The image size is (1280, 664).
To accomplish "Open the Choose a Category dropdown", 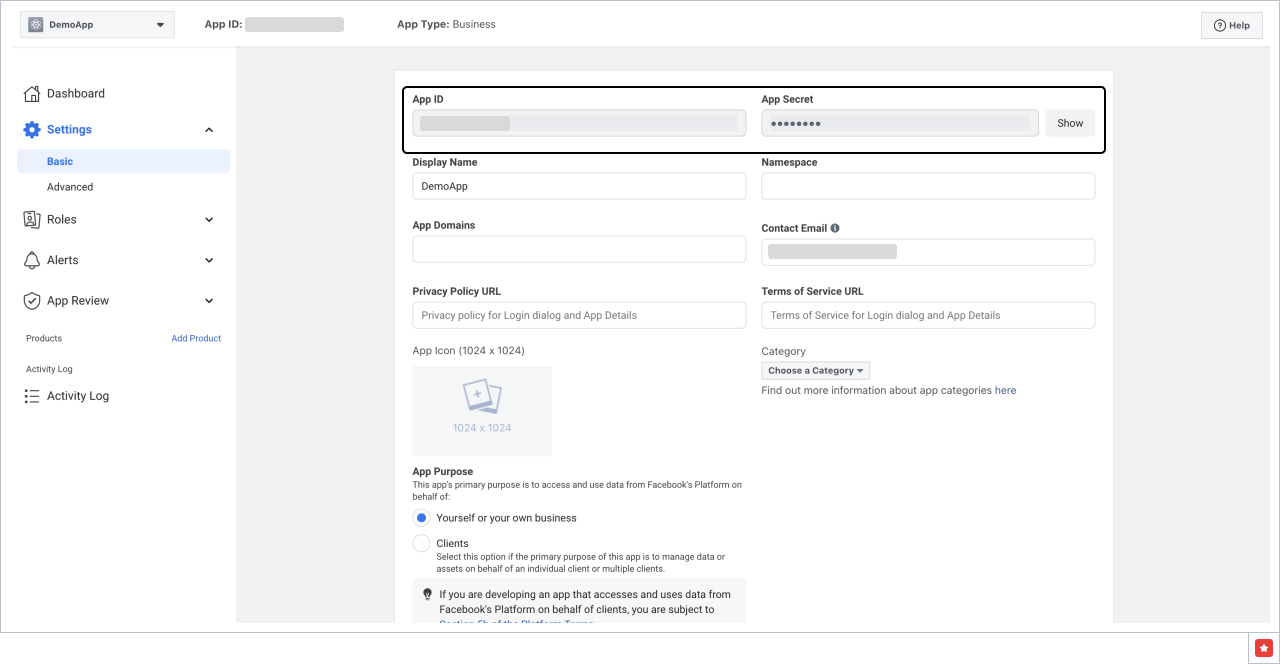I will [815, 370].
